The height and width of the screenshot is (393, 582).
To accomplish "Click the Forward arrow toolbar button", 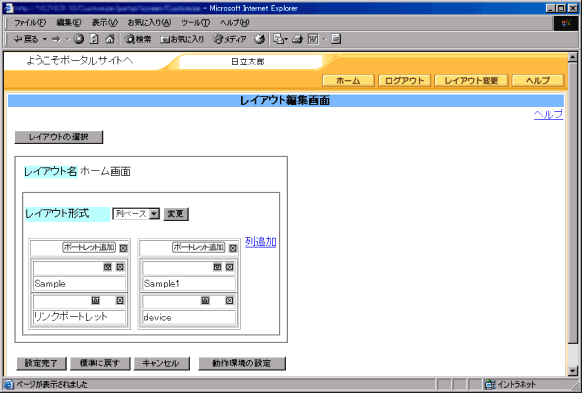I will click(x=56, y=39).
